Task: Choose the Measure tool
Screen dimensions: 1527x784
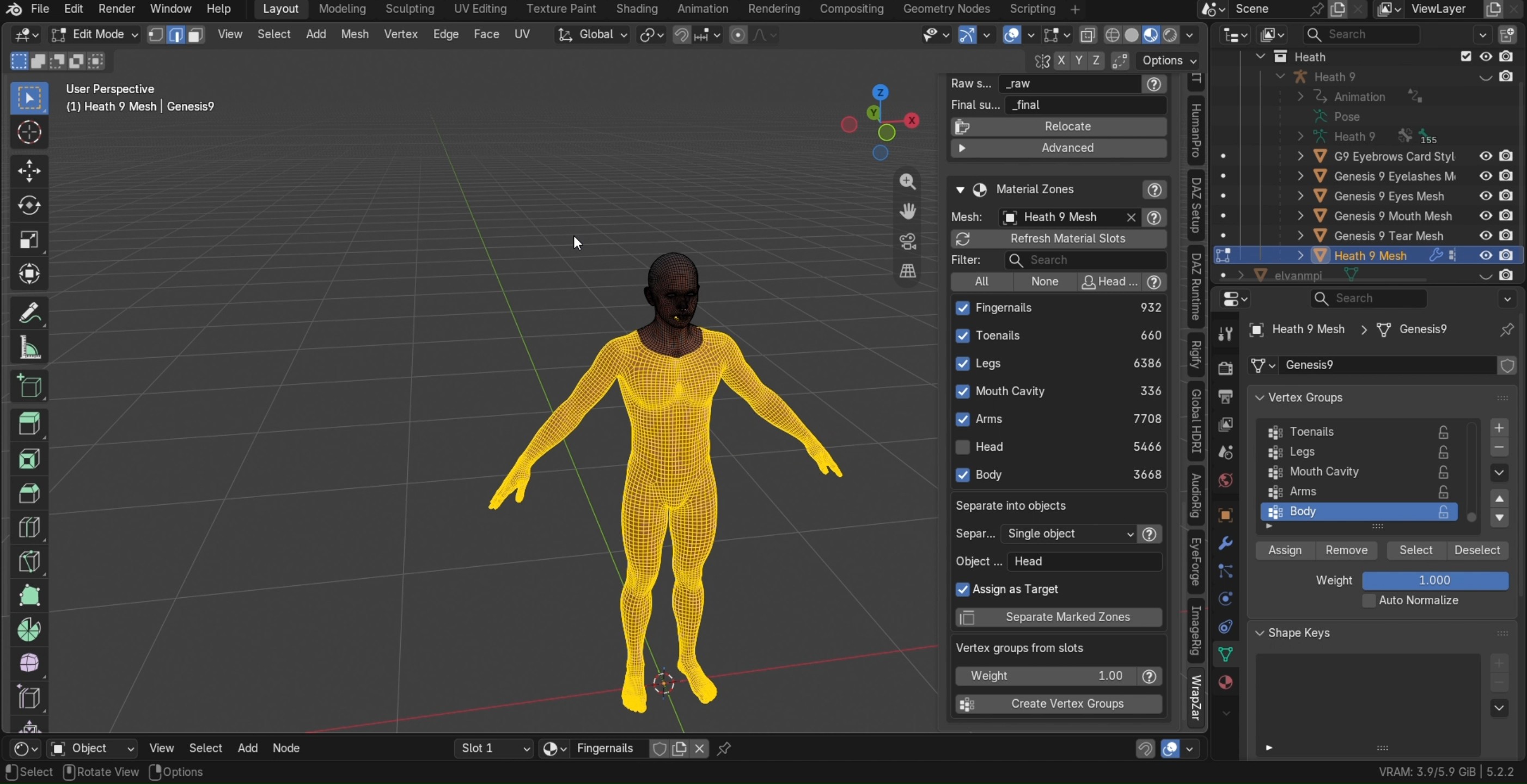Action: 29,347
